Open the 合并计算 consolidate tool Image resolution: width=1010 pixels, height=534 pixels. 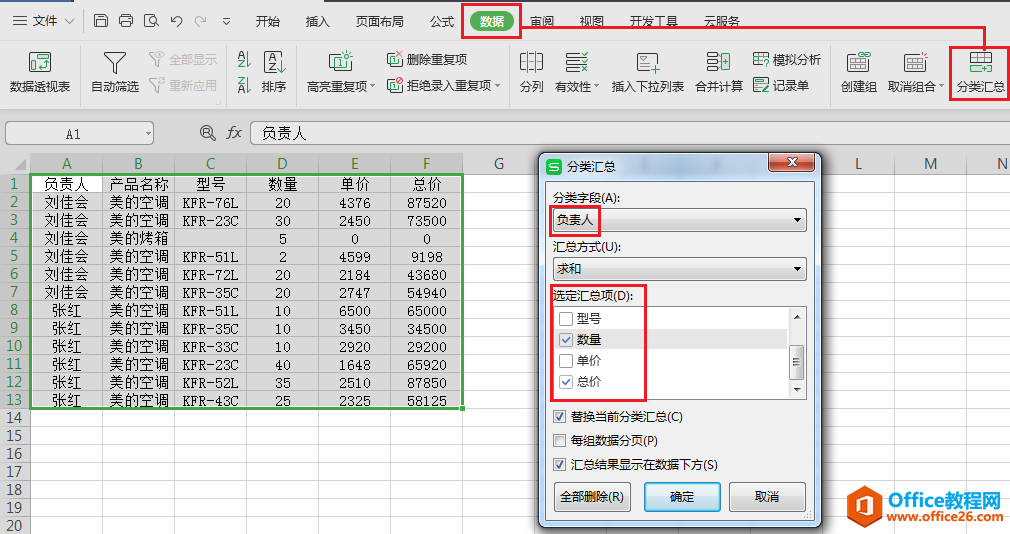pos(719,63)
